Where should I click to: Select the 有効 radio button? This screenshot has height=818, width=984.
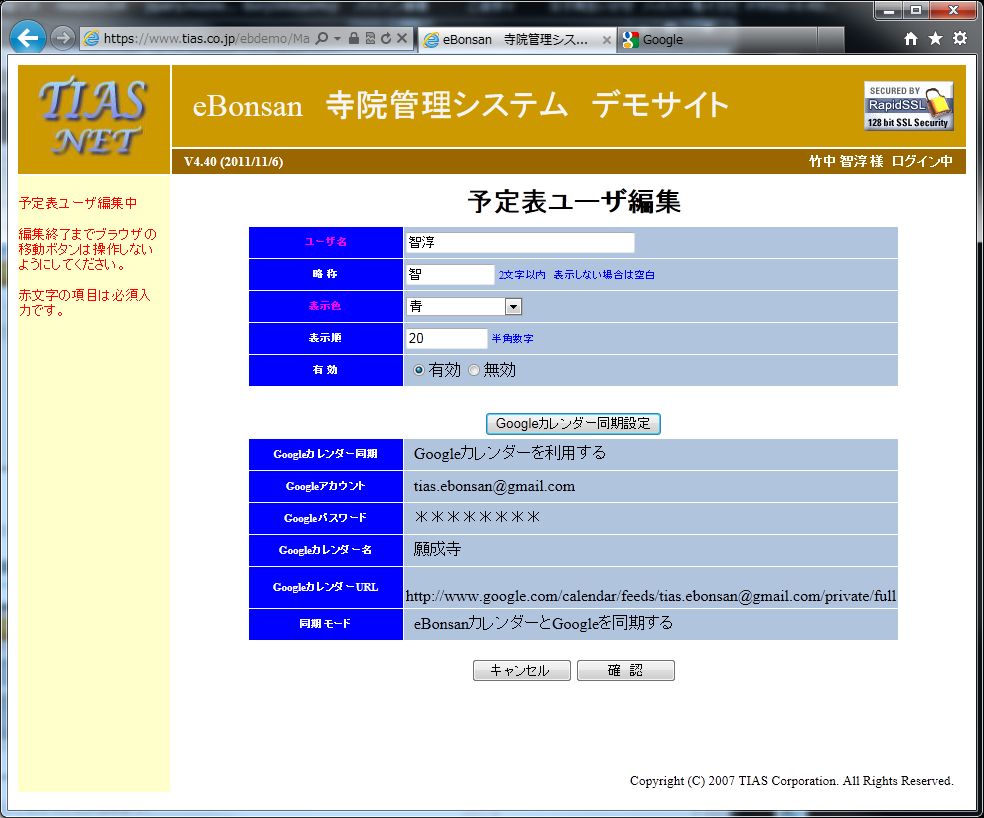[x=419, y=370]
